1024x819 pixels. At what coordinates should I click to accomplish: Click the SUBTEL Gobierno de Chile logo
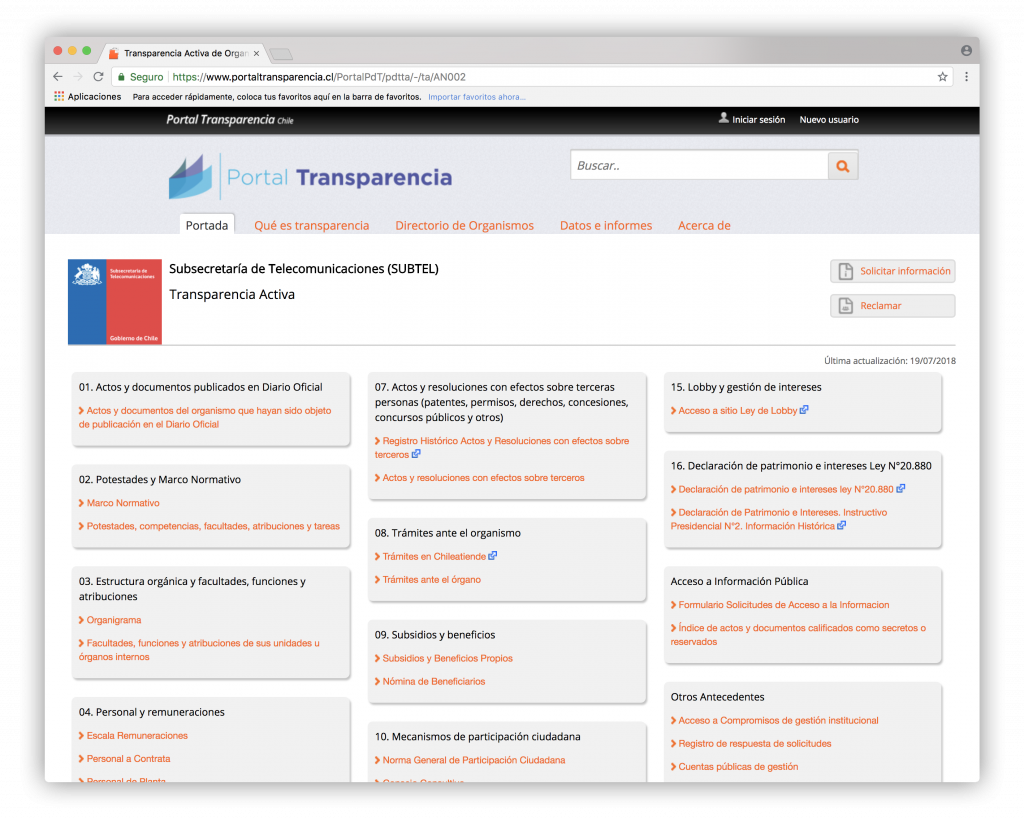tap(115, 302)
